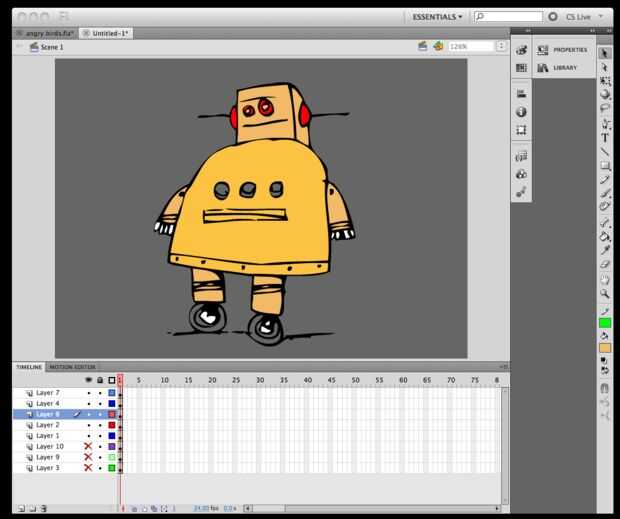The height and width of the screenshot is (519, 620).
Task: Toggle outlines for all layers header
Action: click(x=112, y=380)
